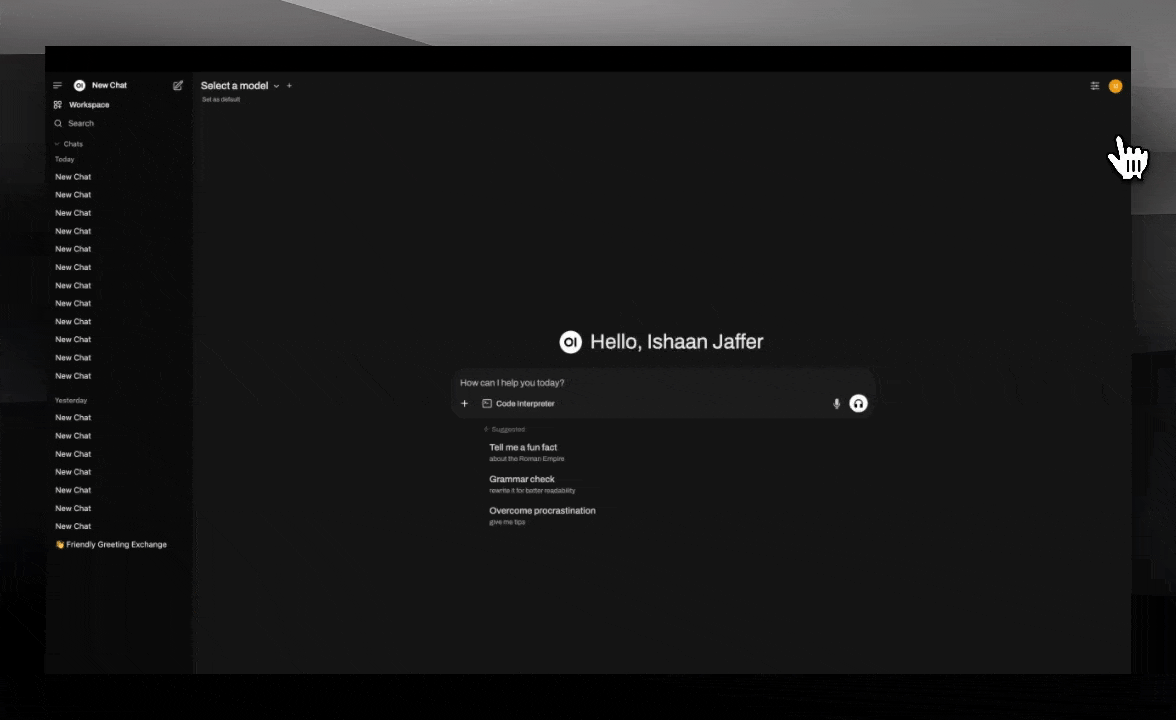Toggle the sidebar with the hamburger icon
Image resolution: width=1176 pixels, height=720 pixels.
pos(58,86)
